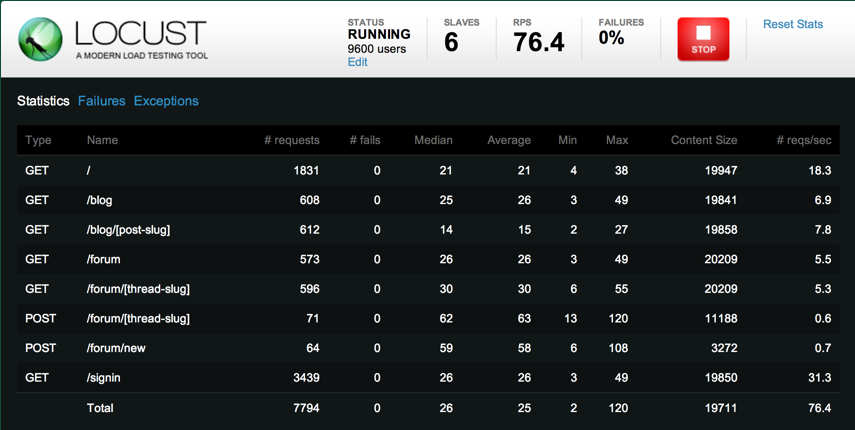The height and width of the screenshot is (430, 855).
Task: Sort by the Content Size column header
Action: tap(704, 140)
